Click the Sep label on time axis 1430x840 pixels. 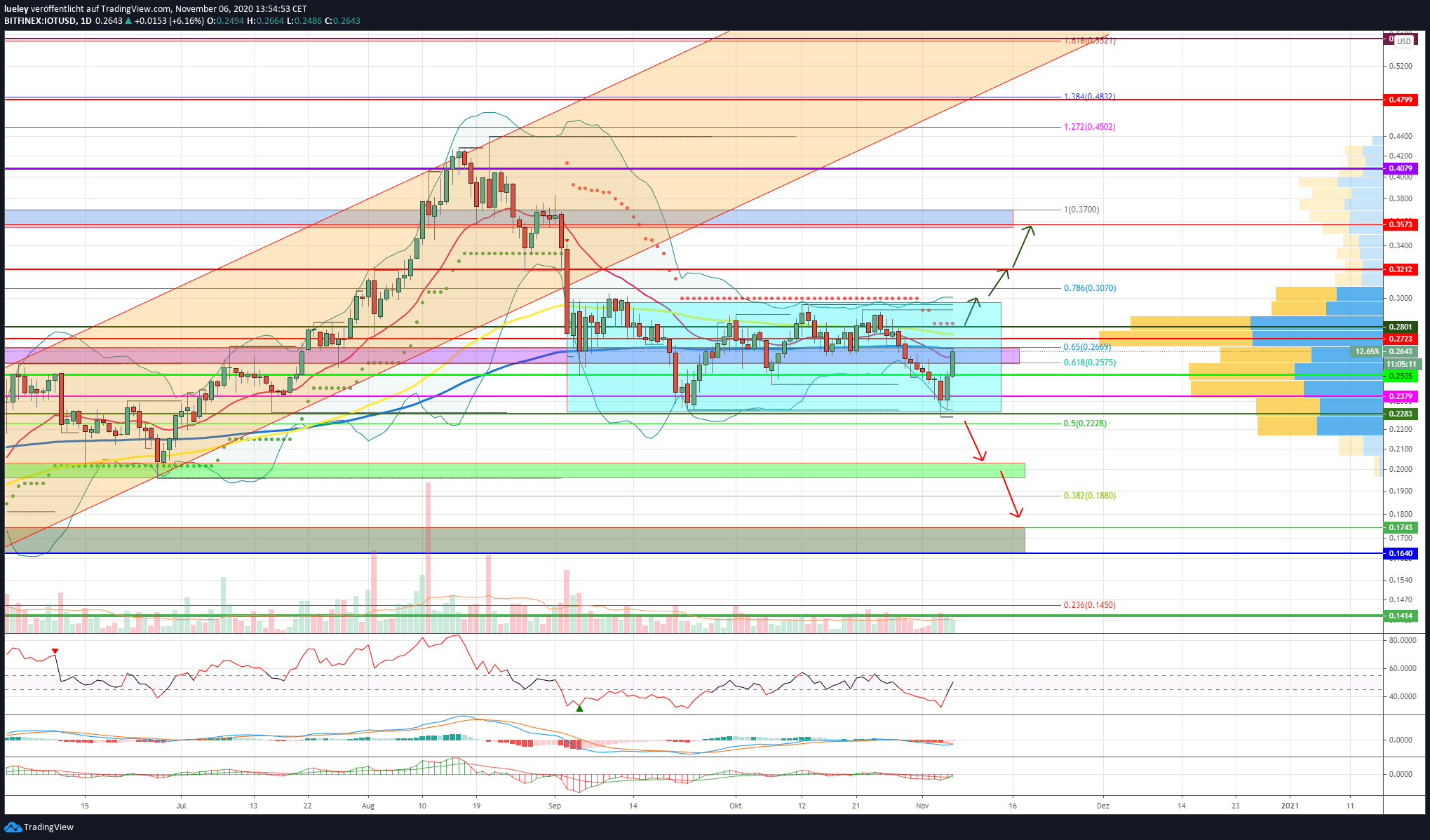pos(555,806)
